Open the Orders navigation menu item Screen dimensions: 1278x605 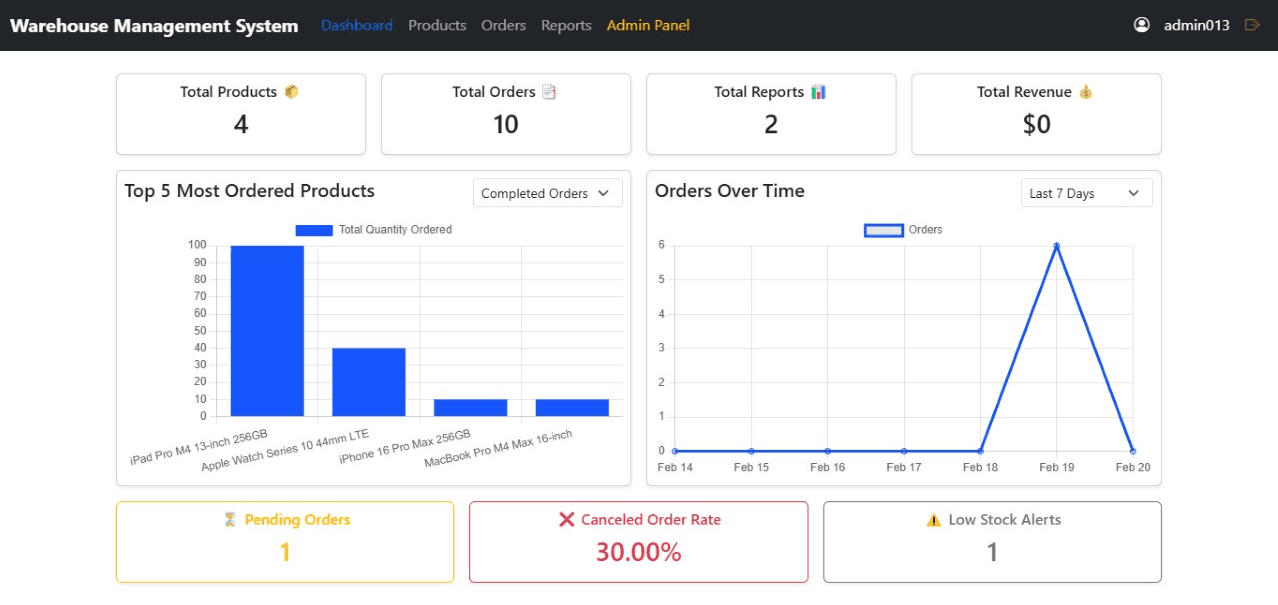tap(503, 25)
